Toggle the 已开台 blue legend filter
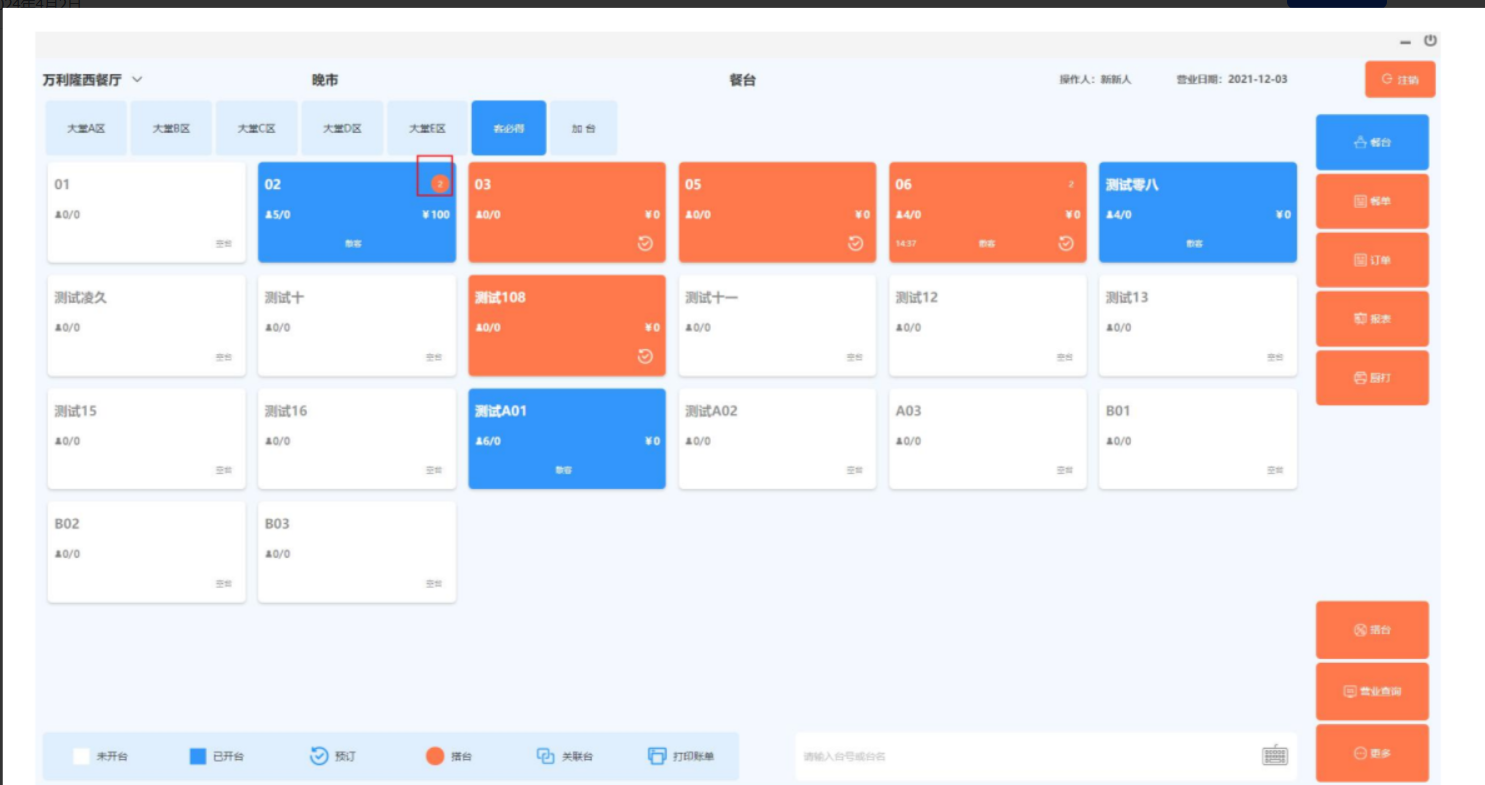Screen dimensions: 1485x785 pyautogui.click(x=198, y=756)
